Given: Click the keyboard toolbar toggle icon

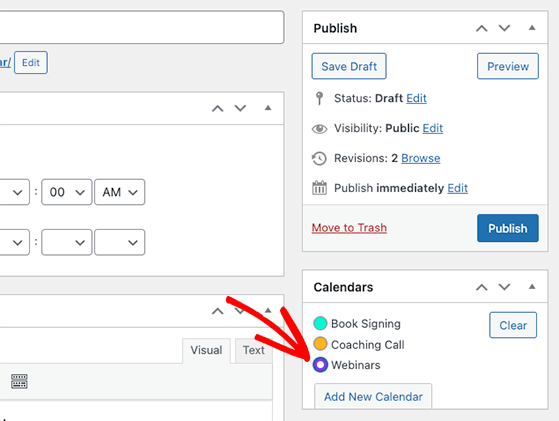Looking at the screenshot, I should point(19,381).
